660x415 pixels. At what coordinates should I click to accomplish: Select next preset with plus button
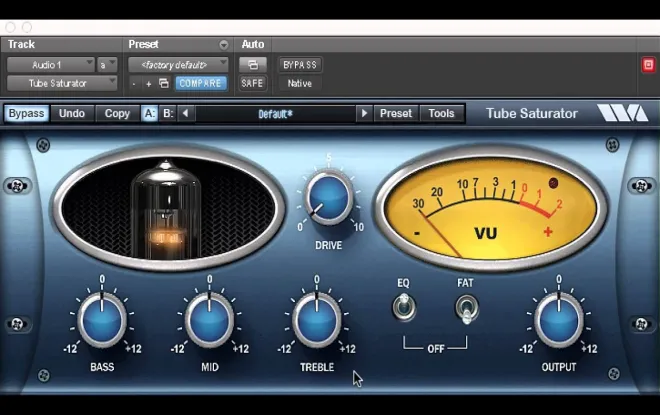148,84
